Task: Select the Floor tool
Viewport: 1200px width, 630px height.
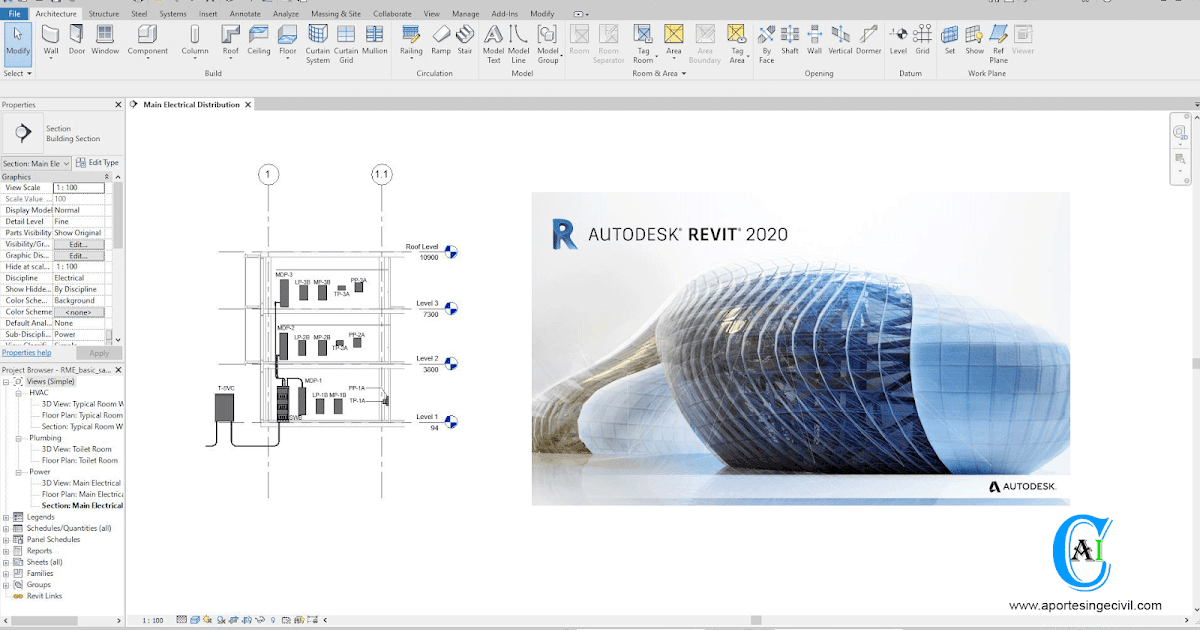Action: (288, 40)
